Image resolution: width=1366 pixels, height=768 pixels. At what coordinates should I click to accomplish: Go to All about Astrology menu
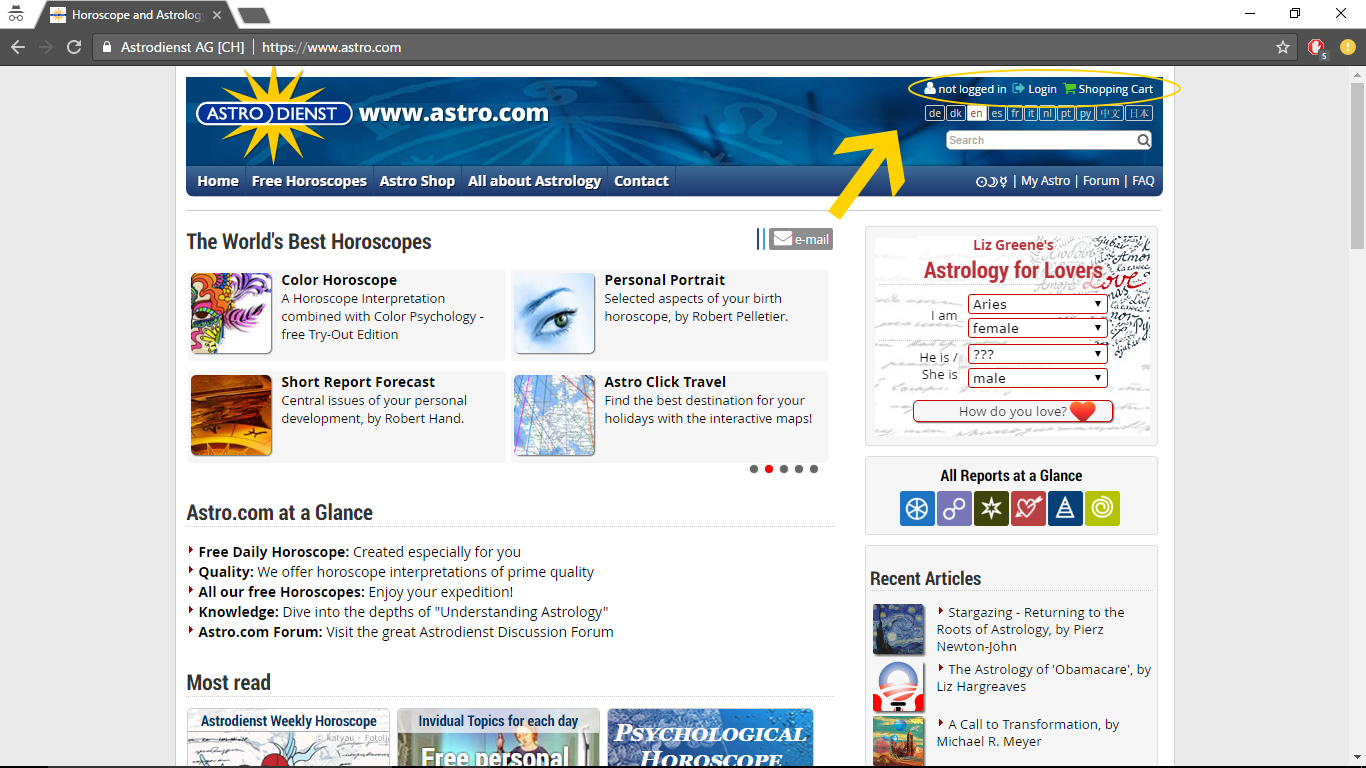[534, 181]
